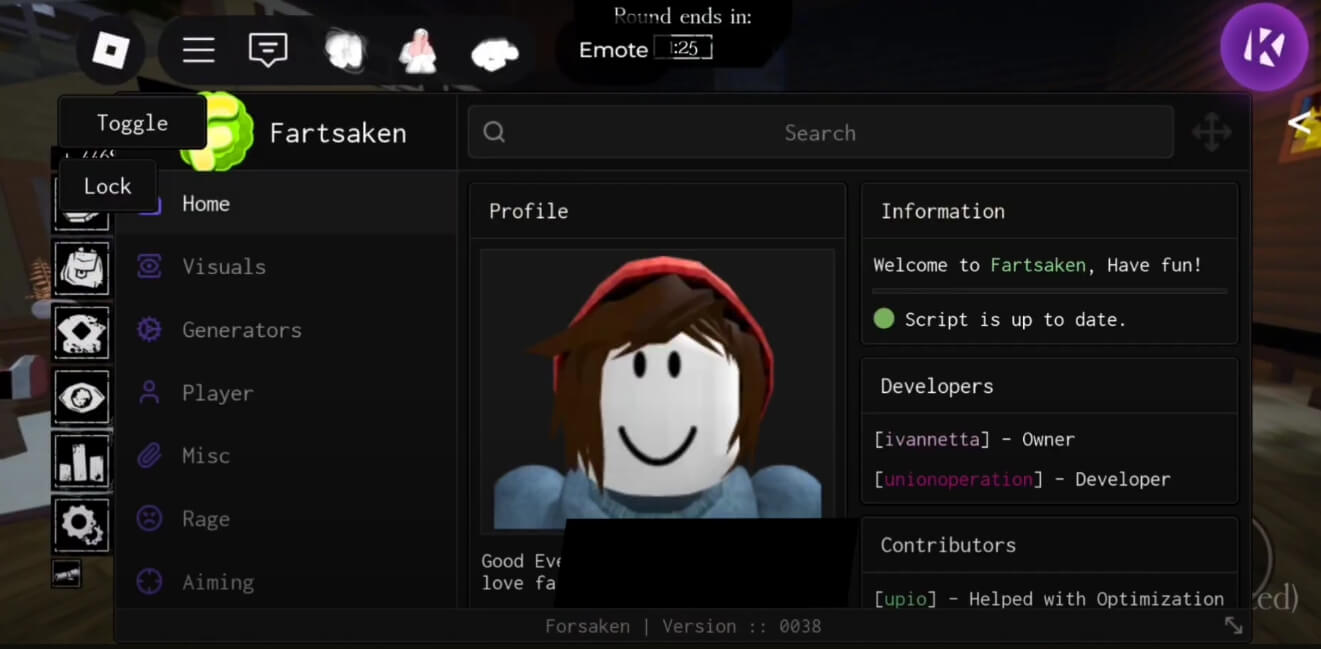Focus the Search input field

[x=821, y=133]
